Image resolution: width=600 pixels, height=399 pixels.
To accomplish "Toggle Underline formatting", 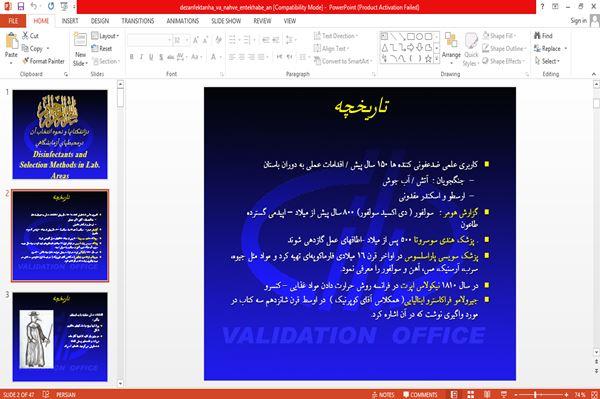I will (151, 57).
